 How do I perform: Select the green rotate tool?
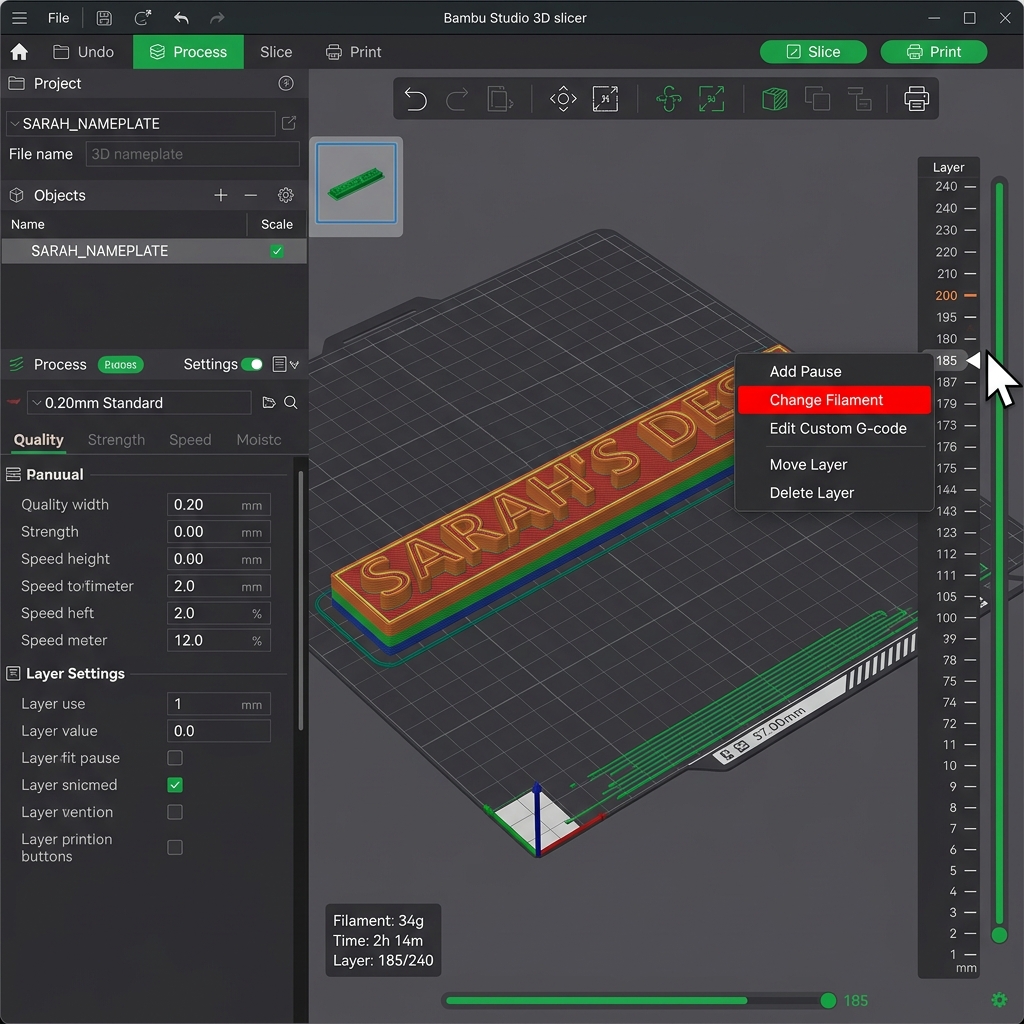point(669,99)
